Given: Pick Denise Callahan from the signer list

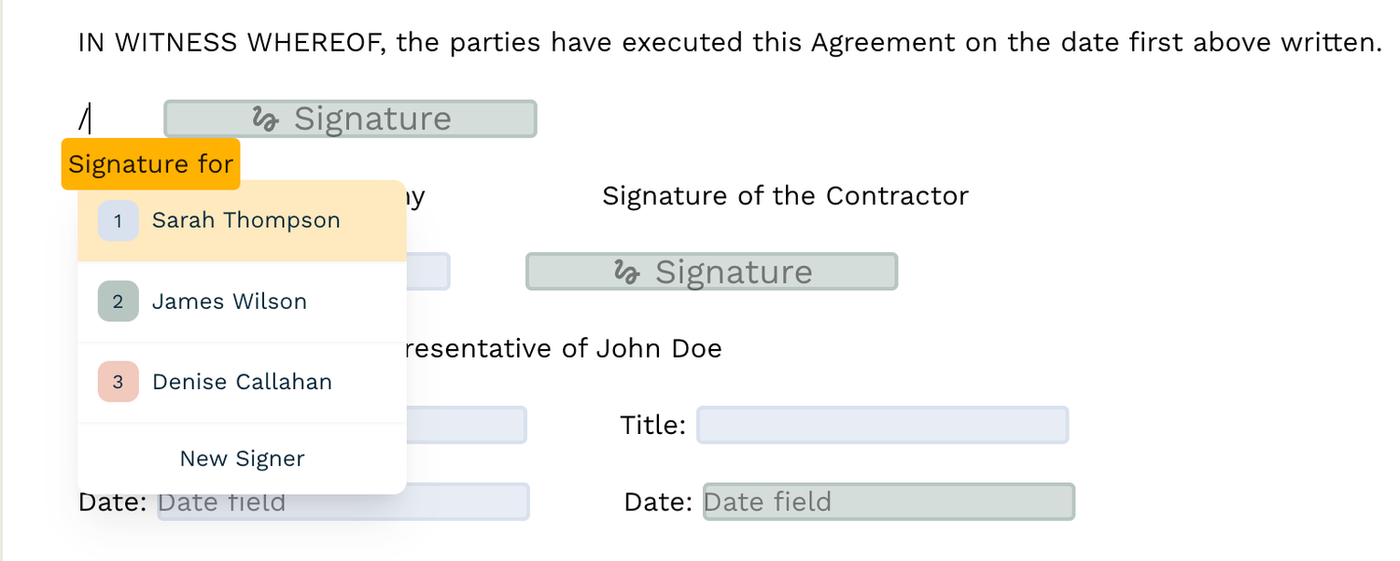Looking at the screenshot, I should (241, 382).
